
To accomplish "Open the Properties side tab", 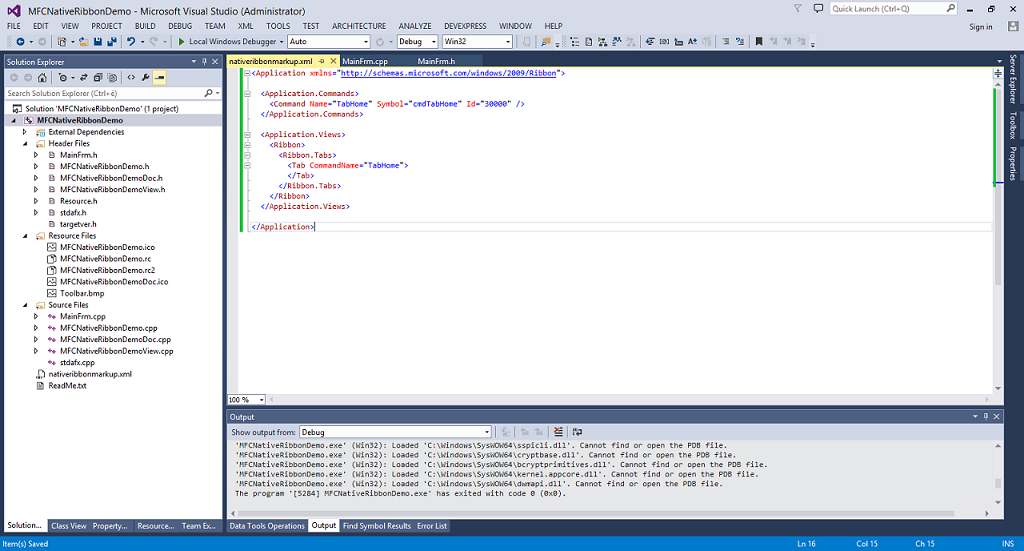I will pyautogui.click(x=1013, y=163).
